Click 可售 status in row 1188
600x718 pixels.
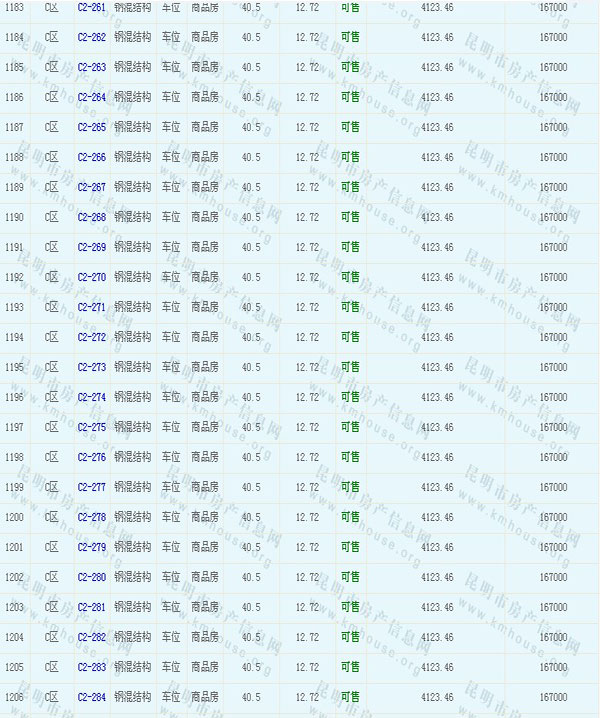[350, 157]
